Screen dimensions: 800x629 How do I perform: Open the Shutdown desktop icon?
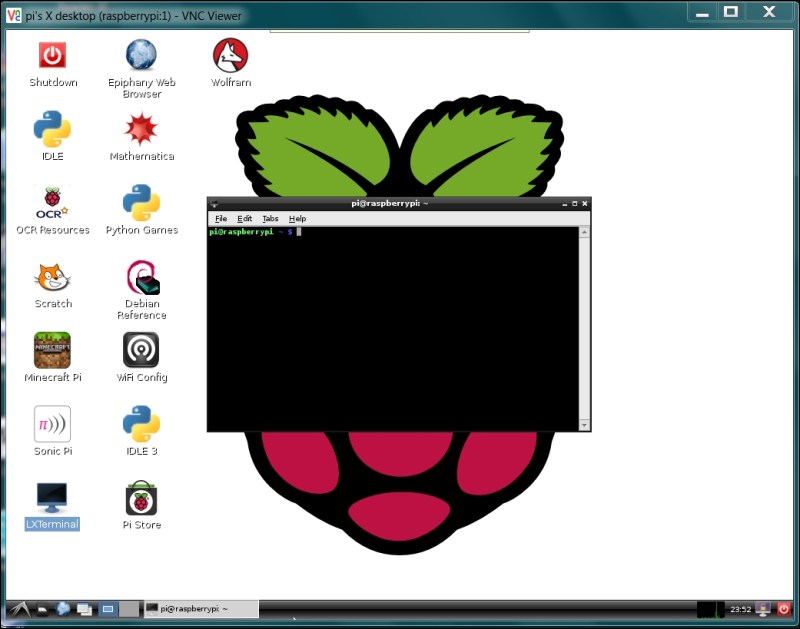(52, 55)
